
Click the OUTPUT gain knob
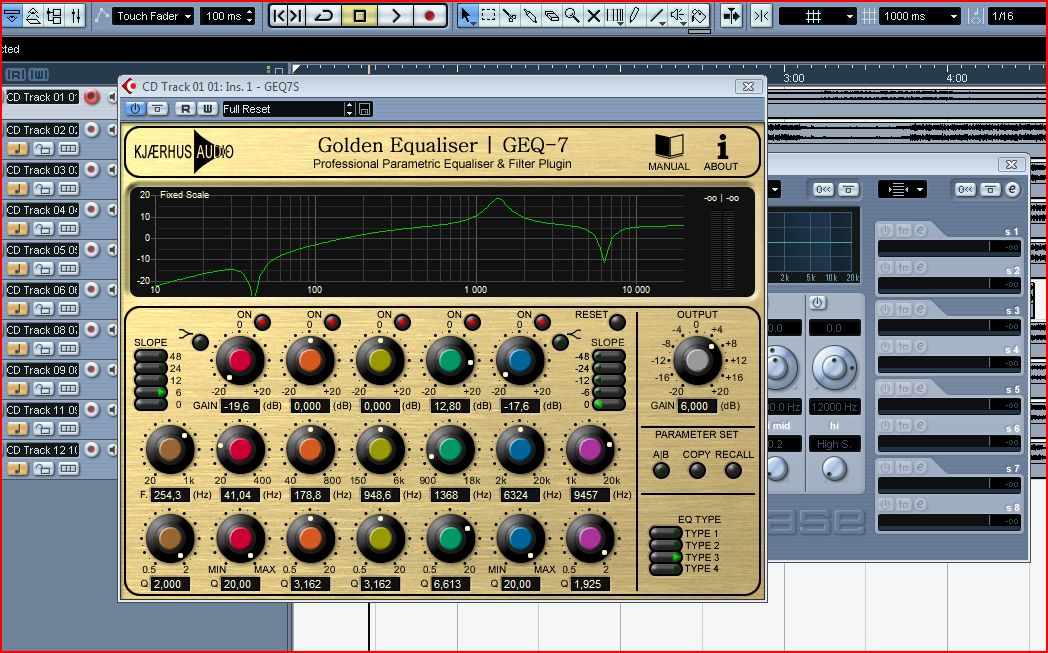pos(697,360)
